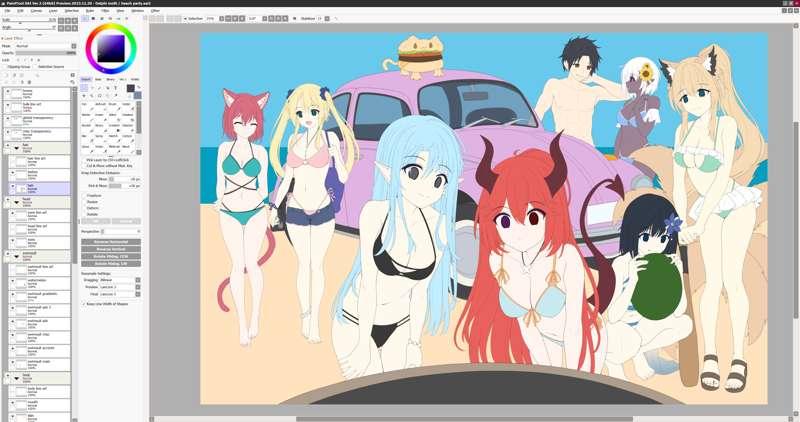
Task: Click the Reverse Vertical button
Action: pyautogui.click(x=111, y=249)
